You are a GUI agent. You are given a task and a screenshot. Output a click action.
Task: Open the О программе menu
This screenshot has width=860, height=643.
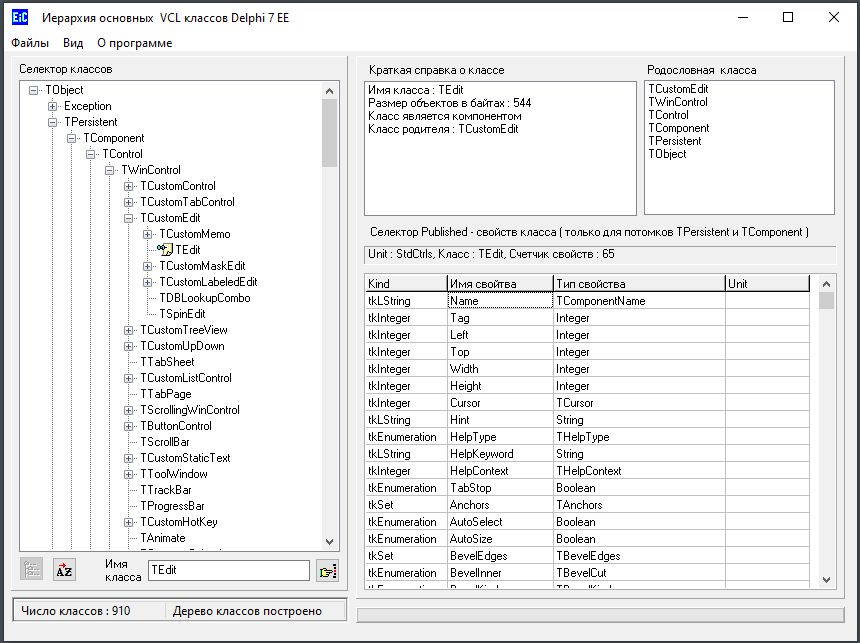(x=134, y=43)
